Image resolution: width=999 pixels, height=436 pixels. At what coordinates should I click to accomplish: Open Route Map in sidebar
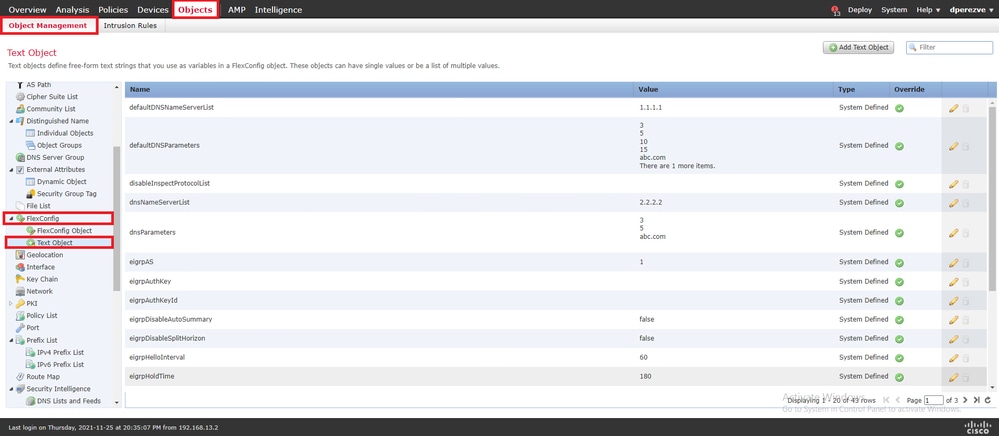click(43, 377)
